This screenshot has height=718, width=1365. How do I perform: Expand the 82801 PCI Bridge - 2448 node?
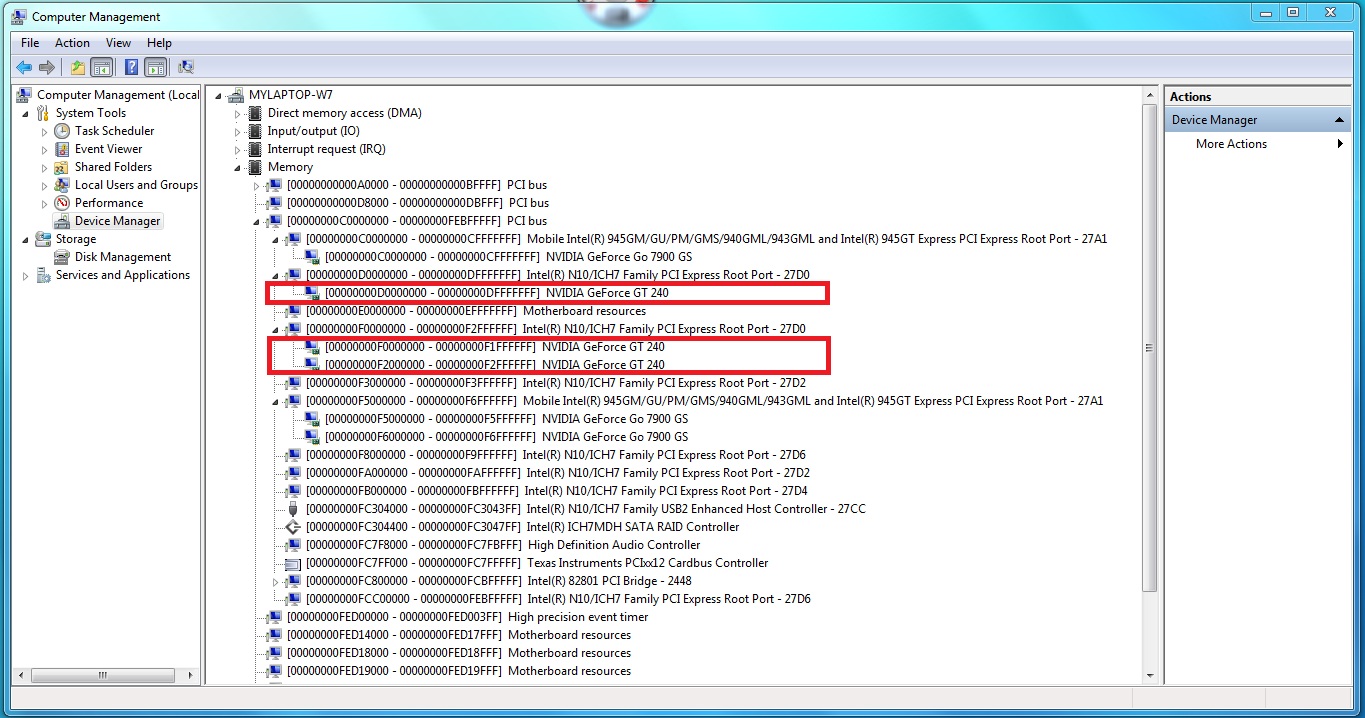click(276, 581)
